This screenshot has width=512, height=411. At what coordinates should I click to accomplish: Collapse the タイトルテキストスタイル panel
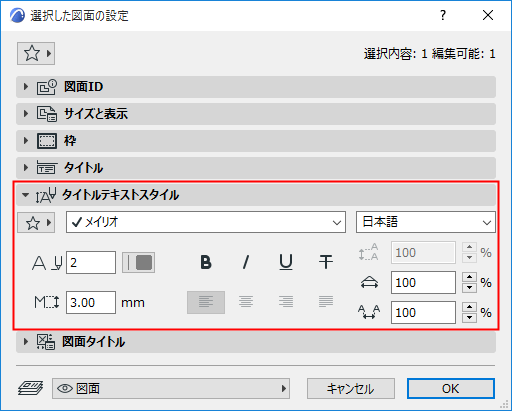(256, 195)
